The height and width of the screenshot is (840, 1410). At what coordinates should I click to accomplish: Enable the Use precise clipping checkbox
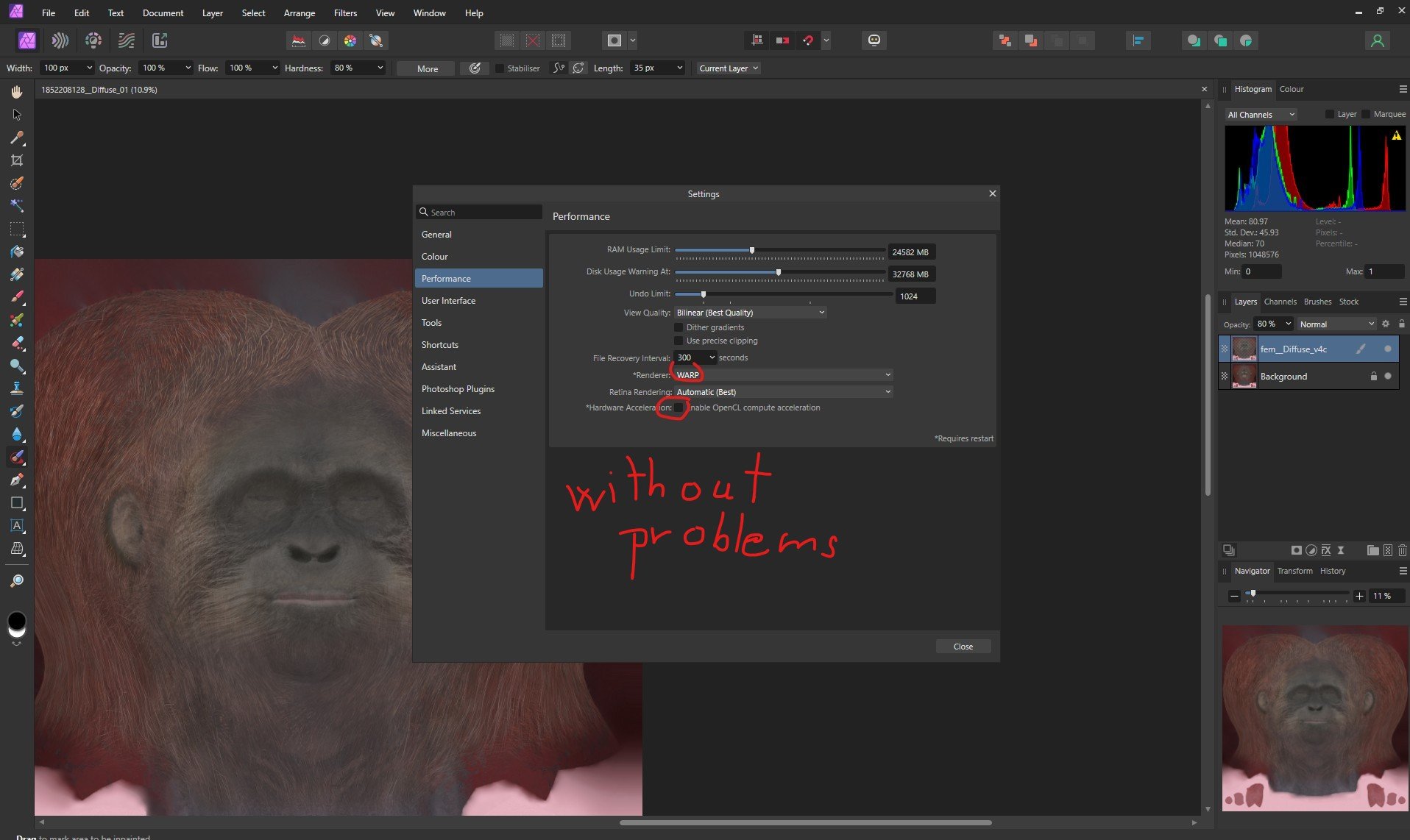679,341
